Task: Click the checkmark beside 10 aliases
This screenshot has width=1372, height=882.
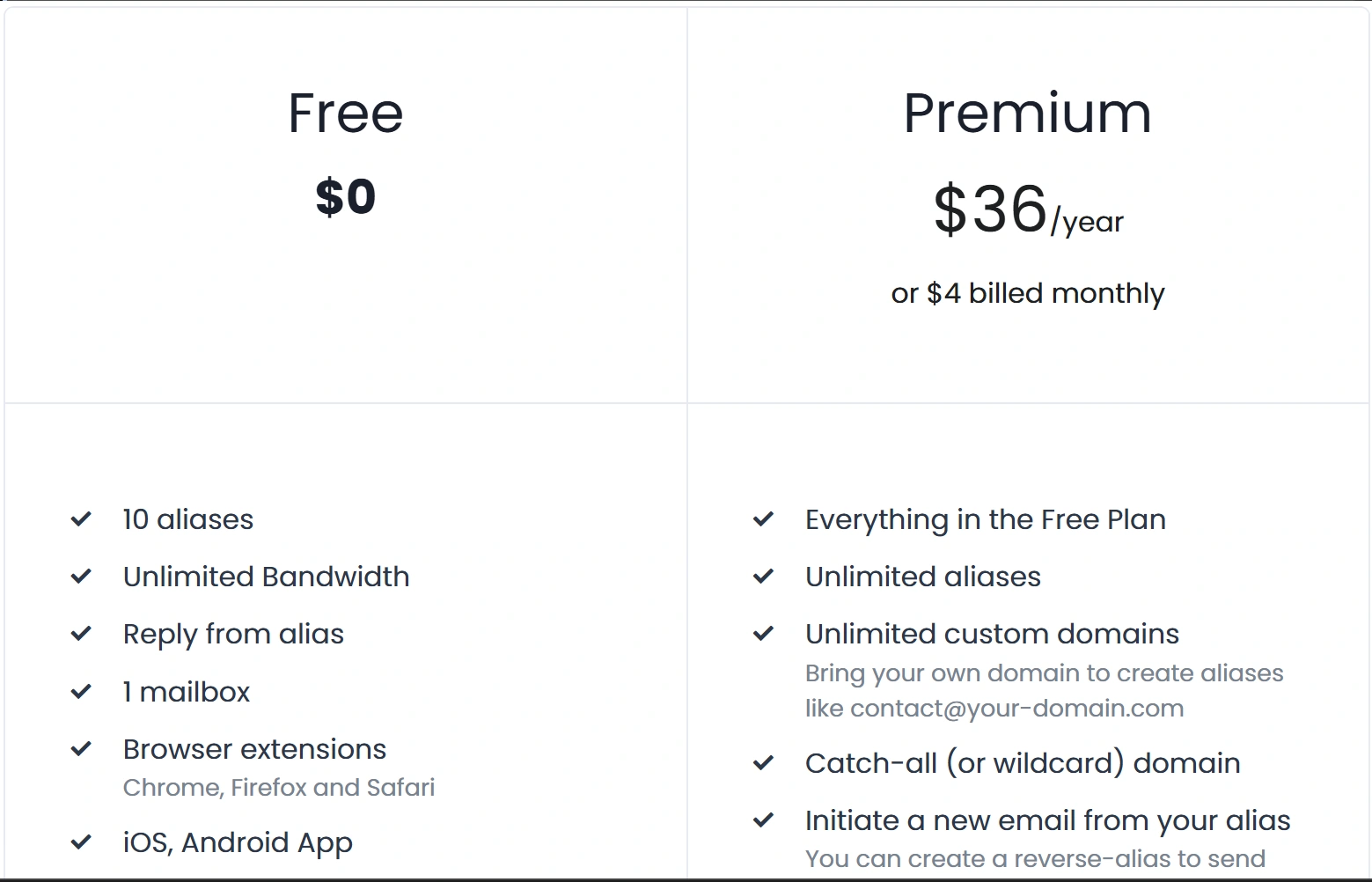Action: (x=81, y=519)
